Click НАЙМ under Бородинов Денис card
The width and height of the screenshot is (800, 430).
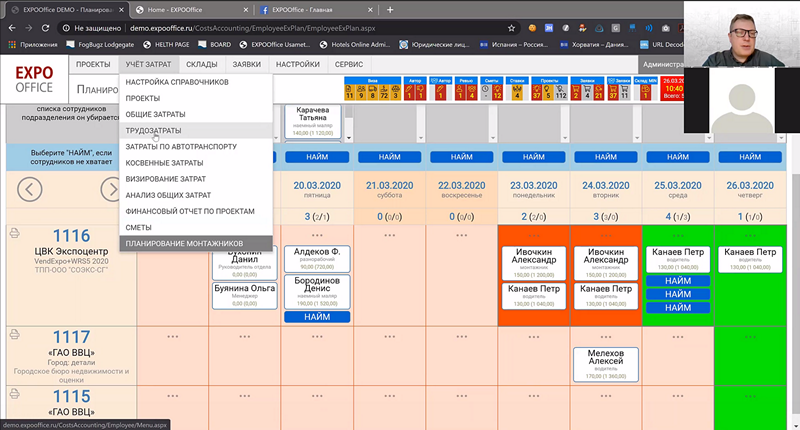point(317,317)
